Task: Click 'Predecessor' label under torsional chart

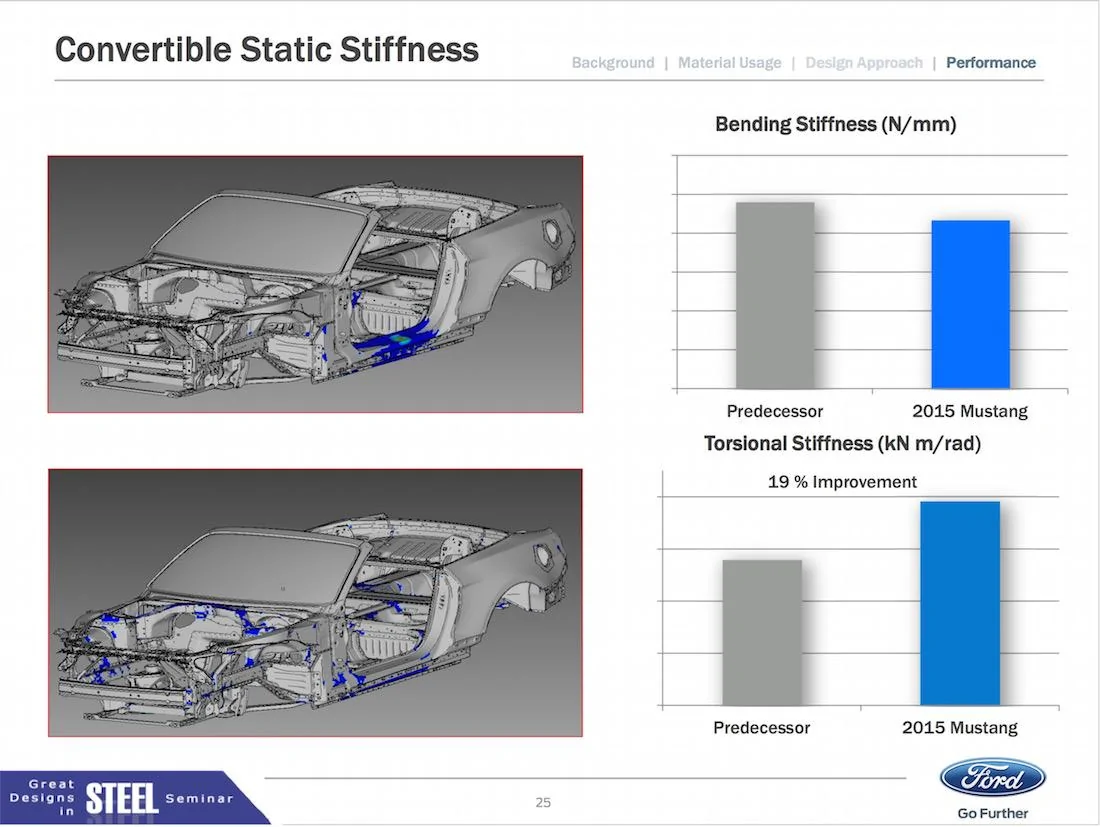Action: [761, 727]
